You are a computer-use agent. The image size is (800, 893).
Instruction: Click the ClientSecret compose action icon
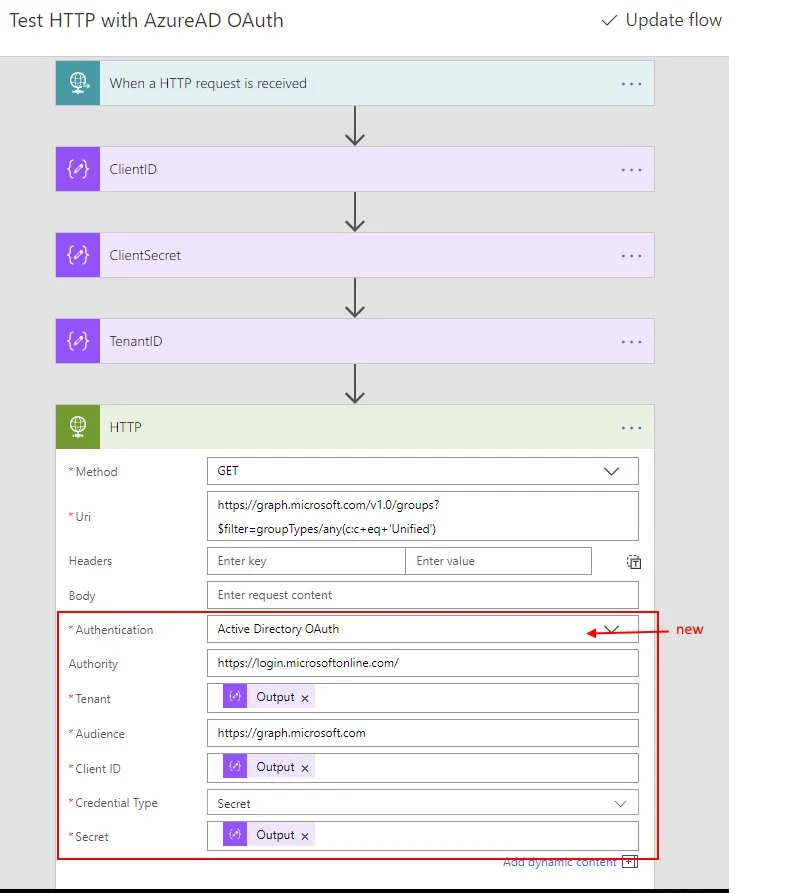pyautogui.click(x=78, y=255)
